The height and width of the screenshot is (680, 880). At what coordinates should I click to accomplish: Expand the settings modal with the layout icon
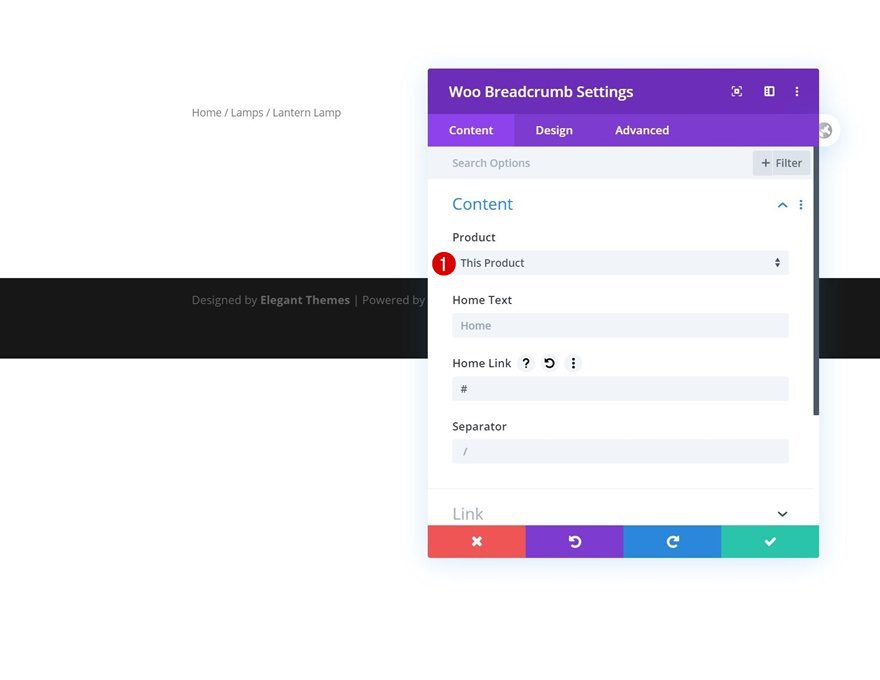tap(768, 91)
